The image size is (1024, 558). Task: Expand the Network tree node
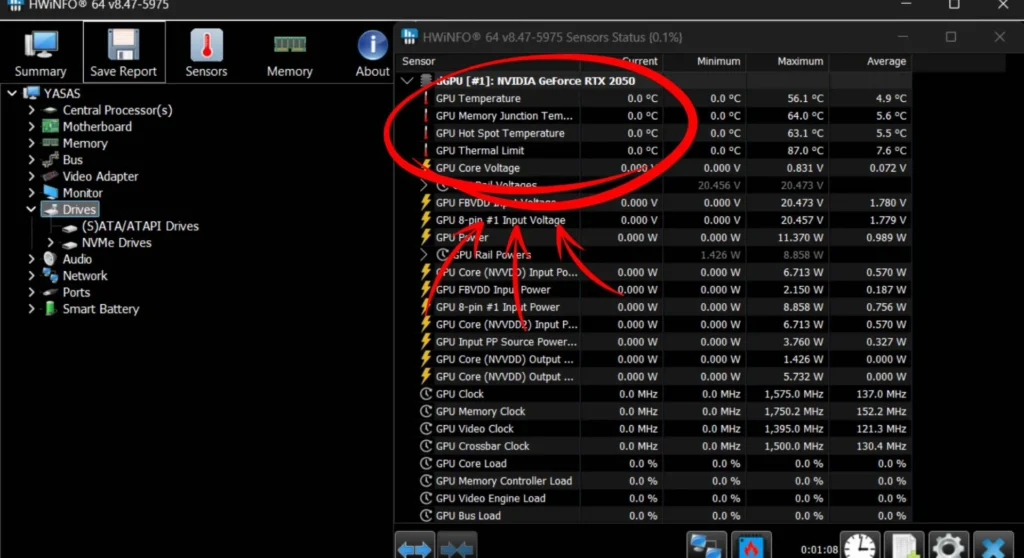coord(31,276)
